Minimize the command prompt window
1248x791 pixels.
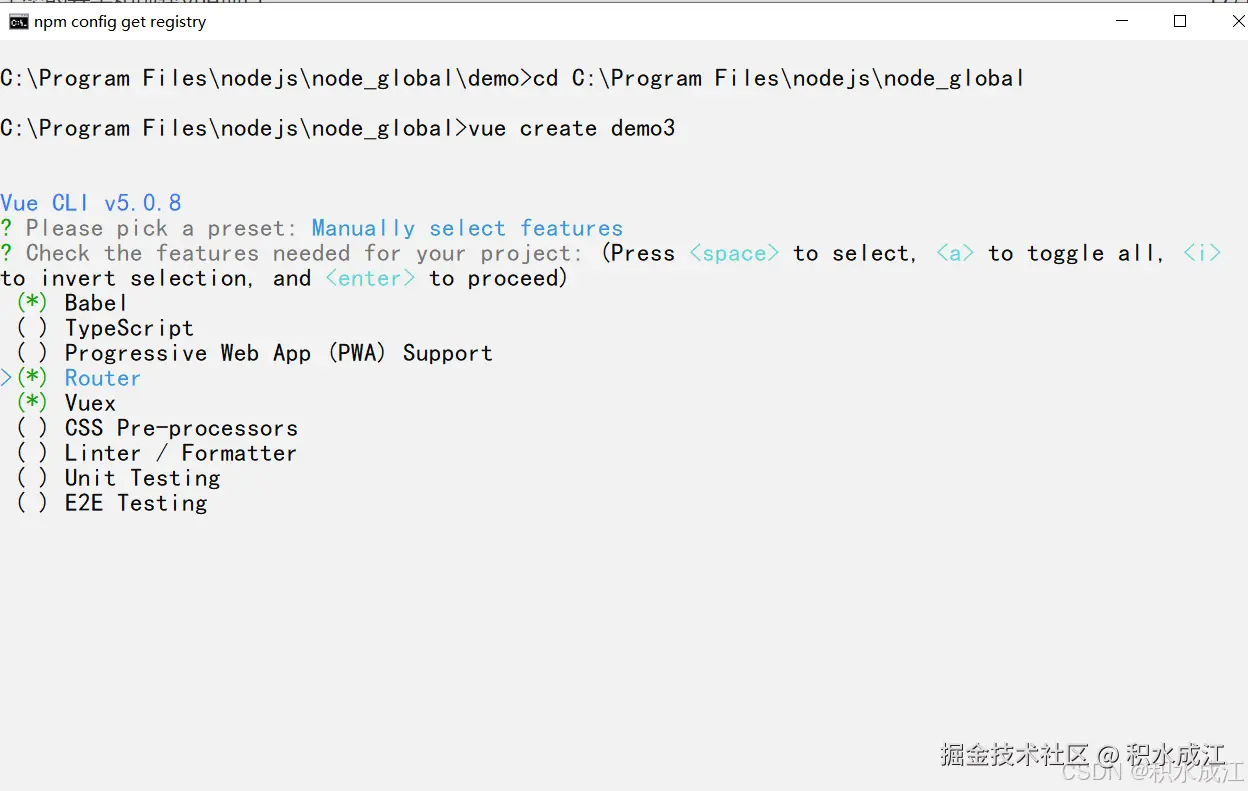click(1123, 21)
